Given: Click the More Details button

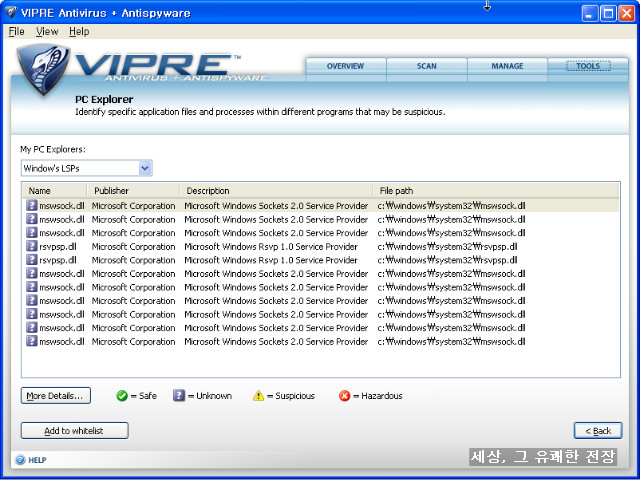Looking at the screenshot, I should [x=56, y=396].
